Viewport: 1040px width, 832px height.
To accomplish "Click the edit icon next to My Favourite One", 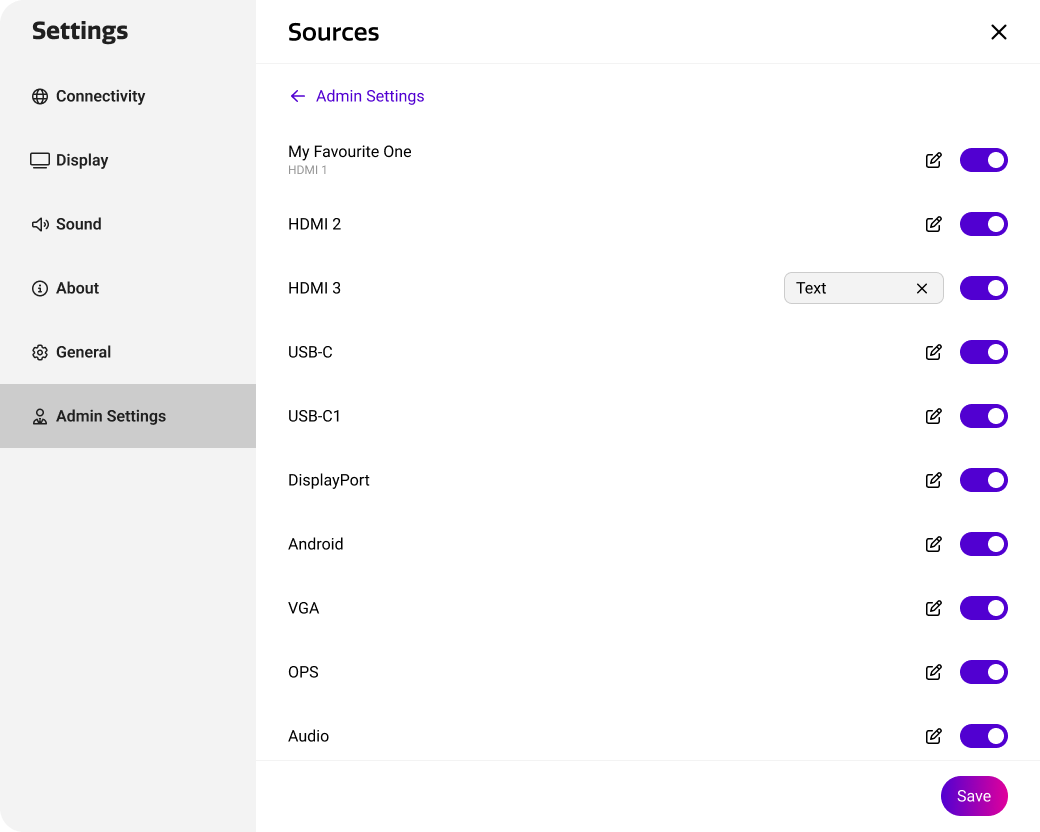I will pyautogui.click(x=933, y=160).
